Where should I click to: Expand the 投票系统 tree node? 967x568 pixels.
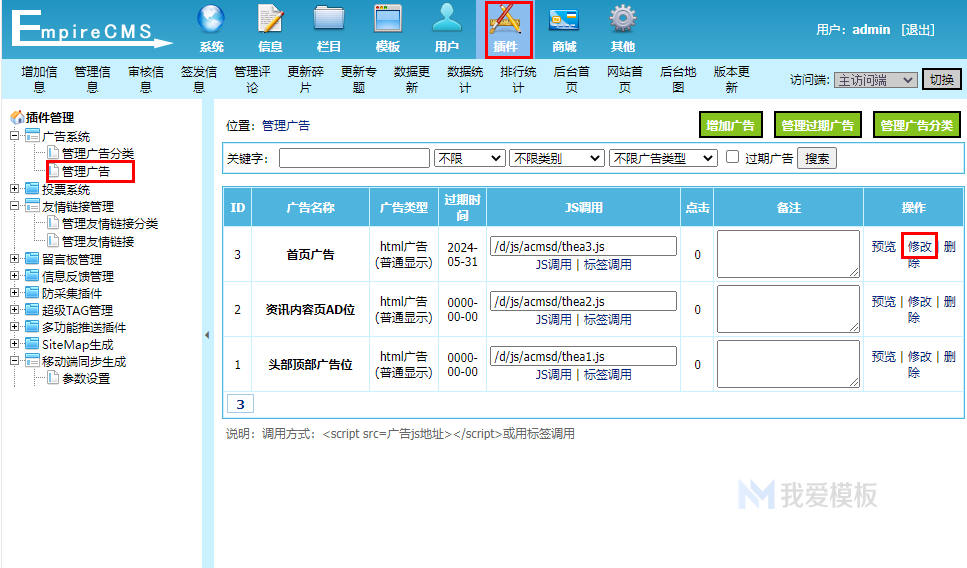(x=14, y=189)
